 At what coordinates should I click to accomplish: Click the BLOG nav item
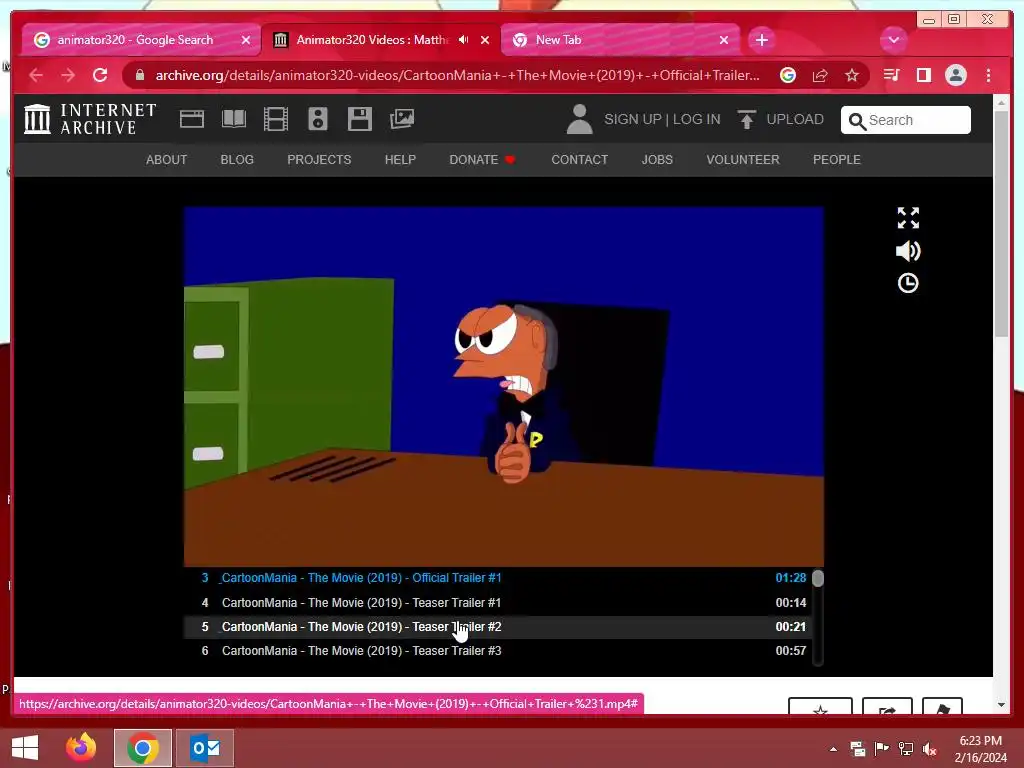[x=237, y=159]
